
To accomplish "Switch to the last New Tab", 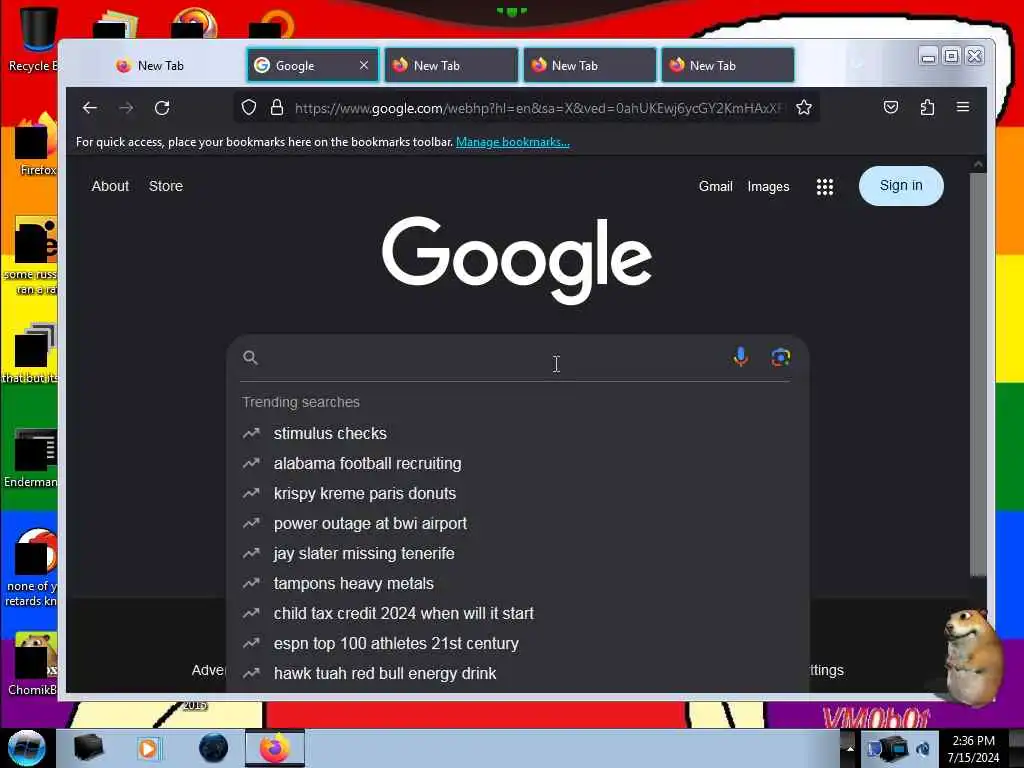I will click(x=728, y=65).
